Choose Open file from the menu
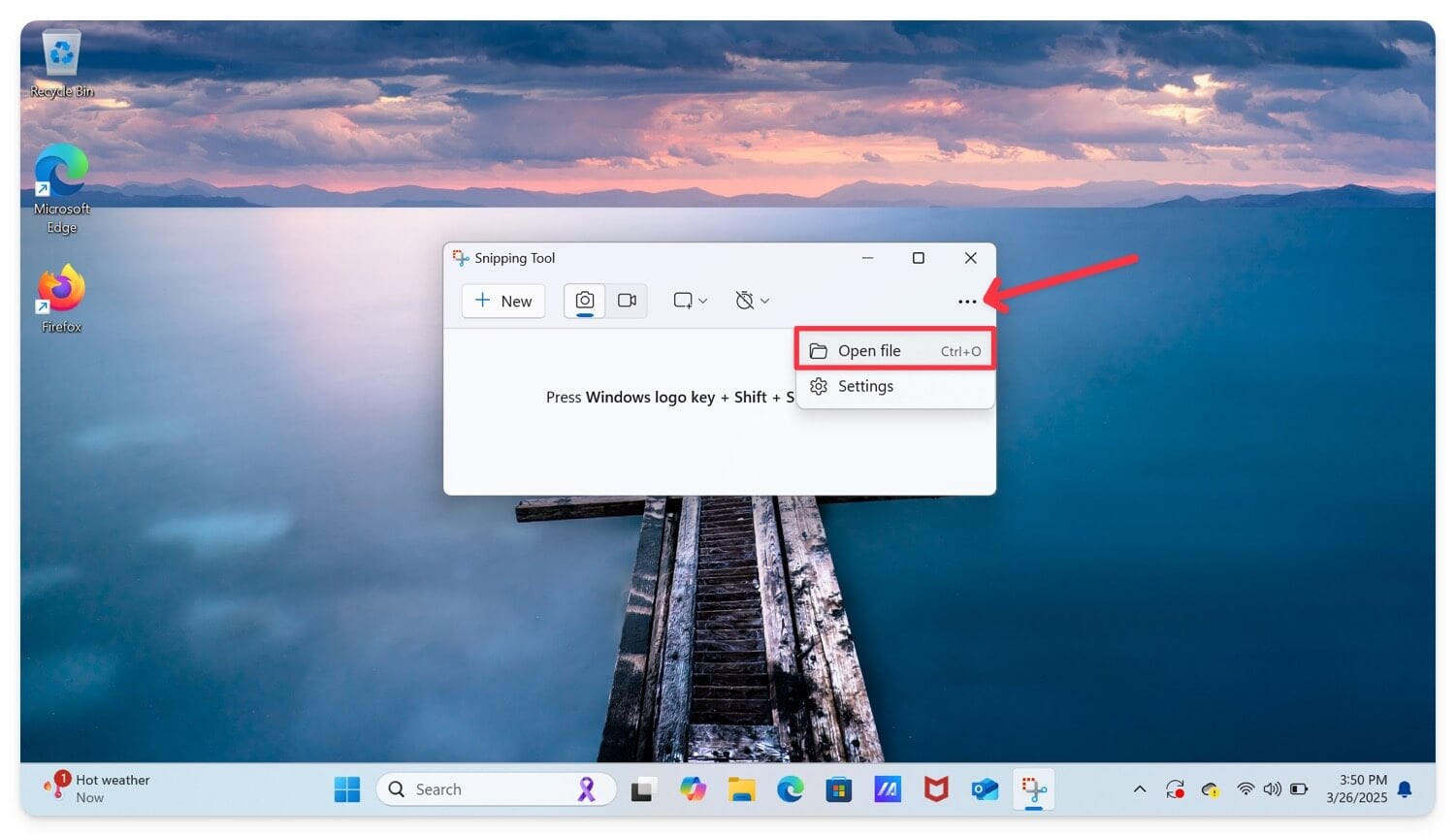This screenshot has width=1456, height=836. [x=894, y=350]
